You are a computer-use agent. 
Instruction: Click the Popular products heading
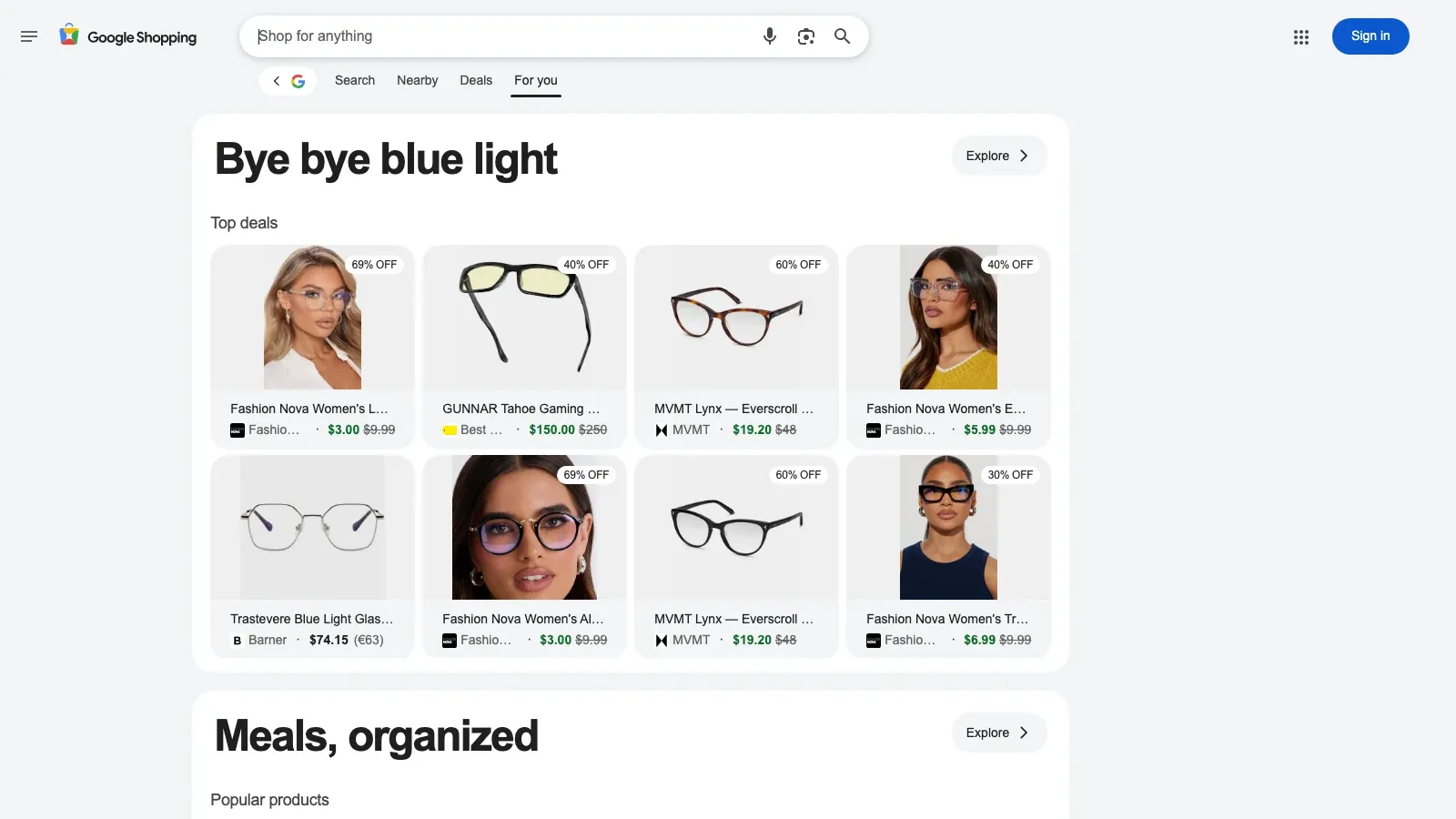(269, 800)
